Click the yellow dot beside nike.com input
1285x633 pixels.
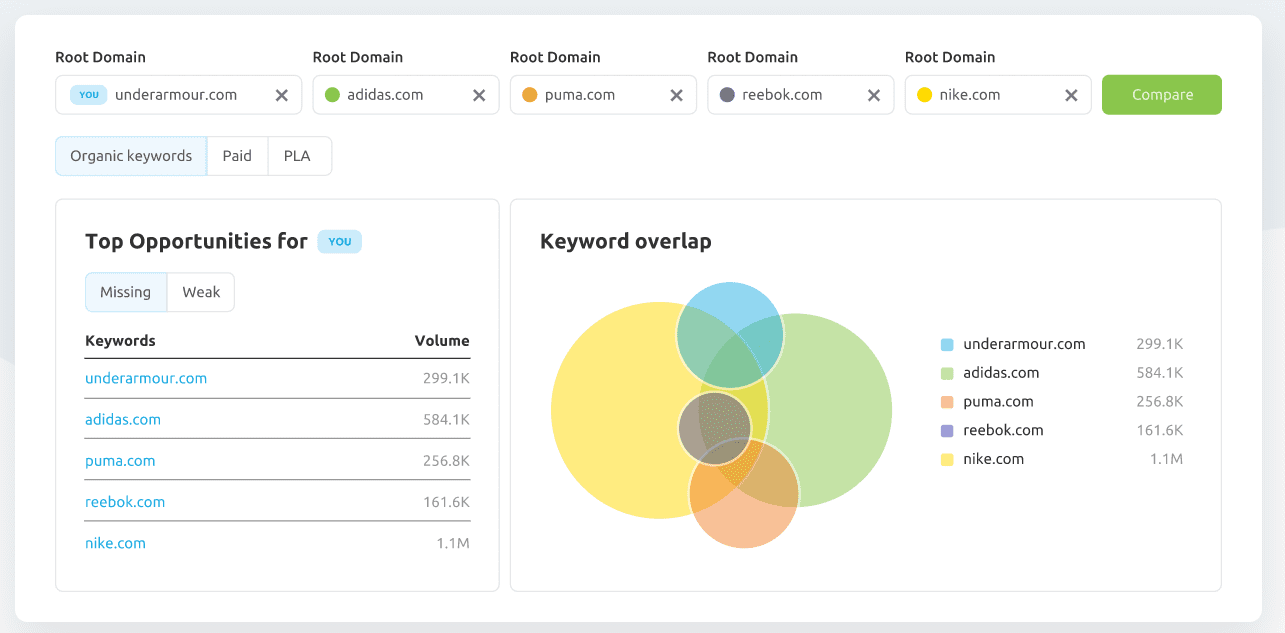click(x=925, y=95)
